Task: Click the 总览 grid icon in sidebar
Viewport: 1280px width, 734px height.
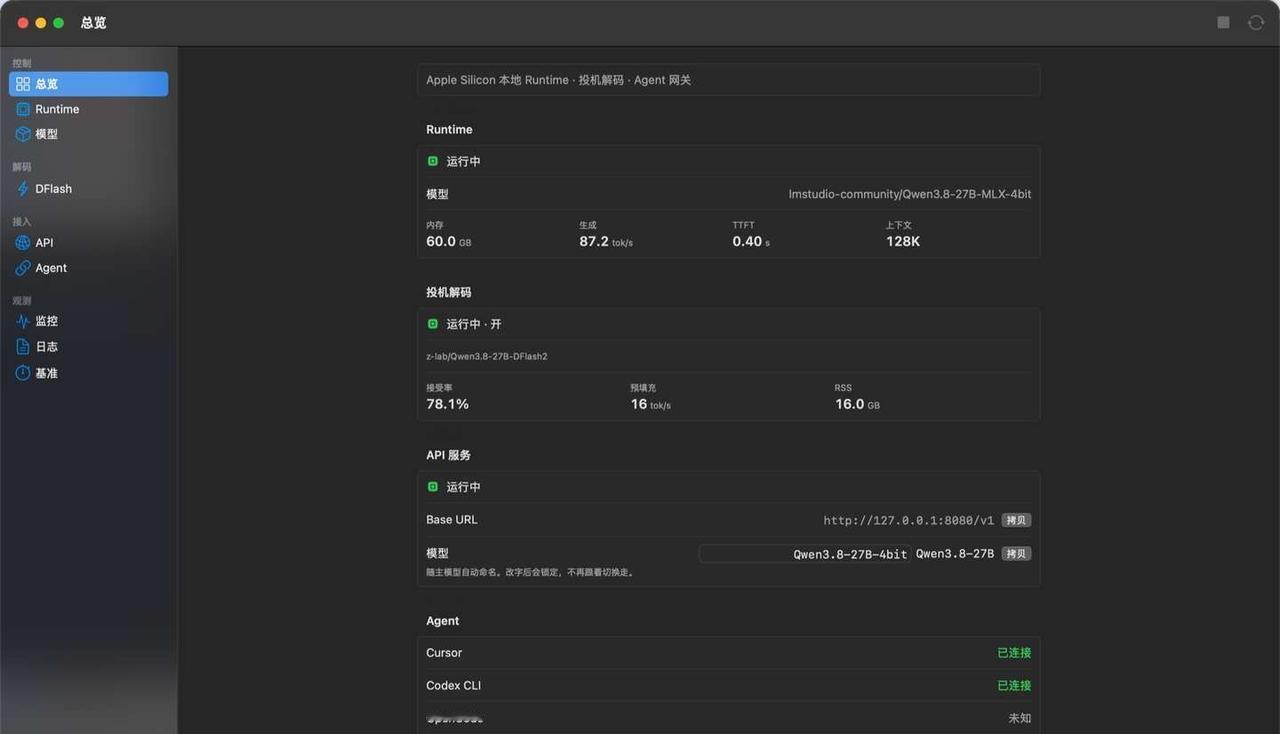Action: click(x=23, y=84)
